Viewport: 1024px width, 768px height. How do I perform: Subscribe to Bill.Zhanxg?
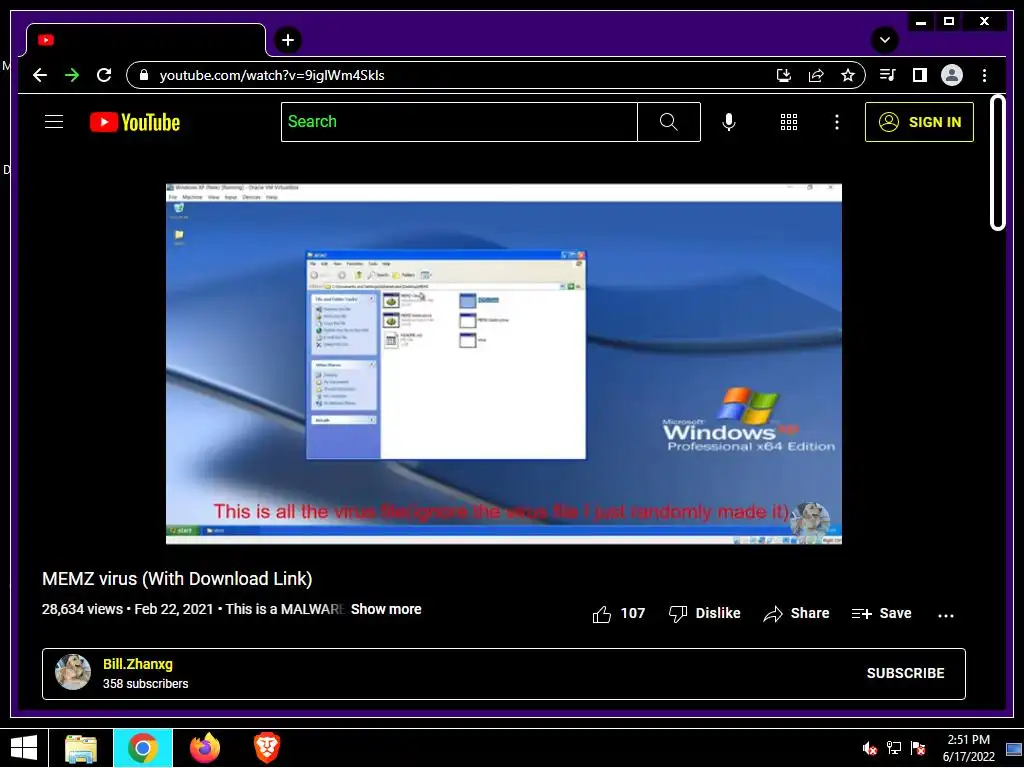click(x=905, y=673)
